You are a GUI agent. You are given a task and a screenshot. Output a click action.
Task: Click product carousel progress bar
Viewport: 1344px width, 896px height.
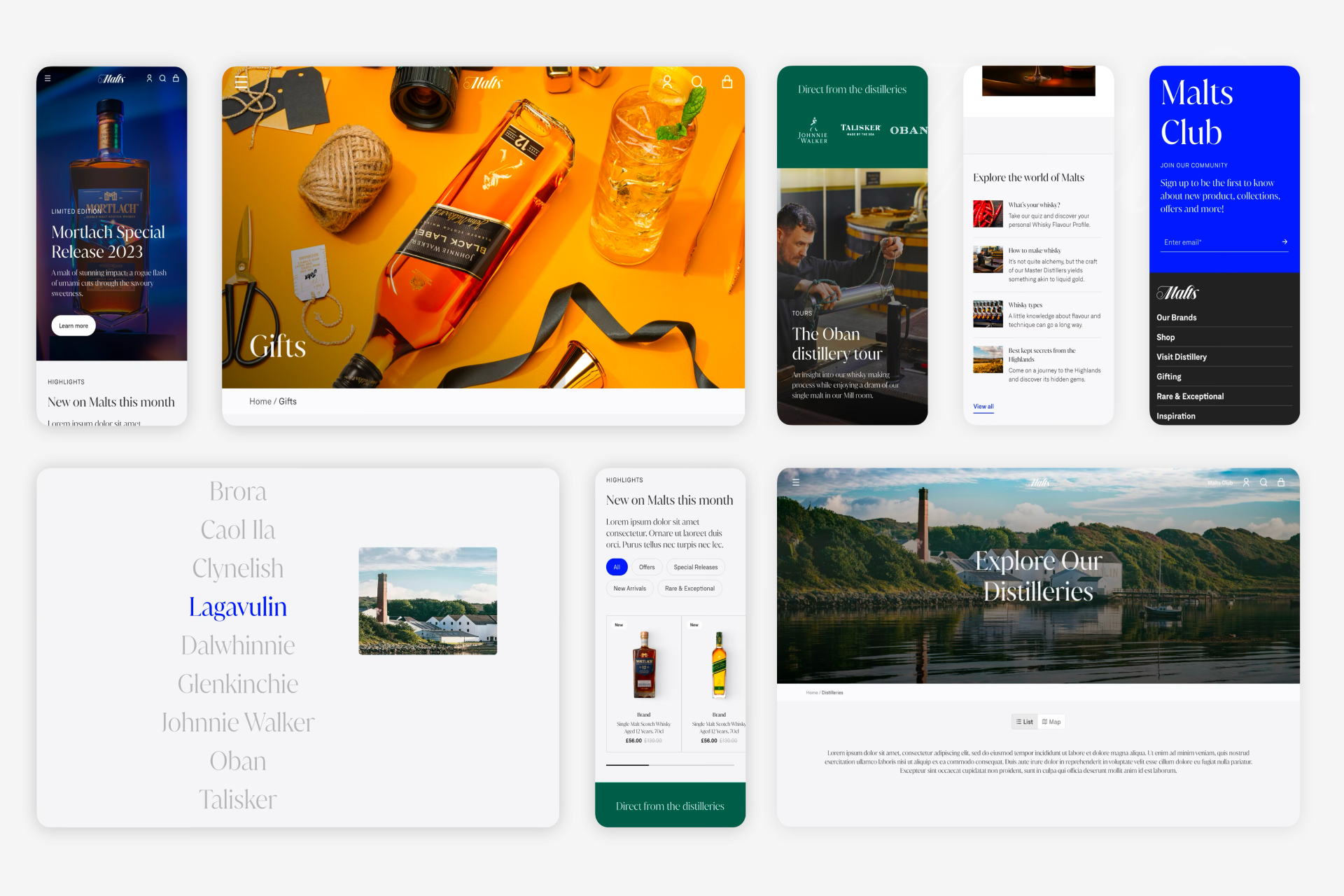tap(670, 765)
